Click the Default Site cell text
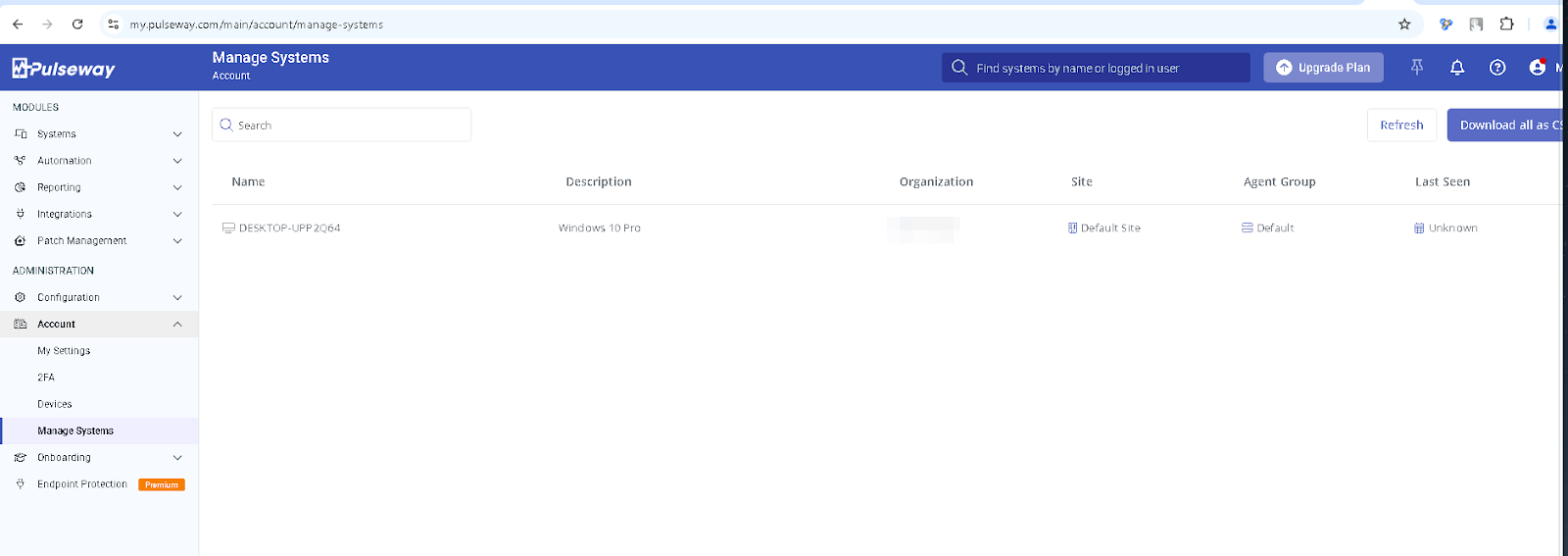Screen dimensions: 1568x556 [1110, 227]
